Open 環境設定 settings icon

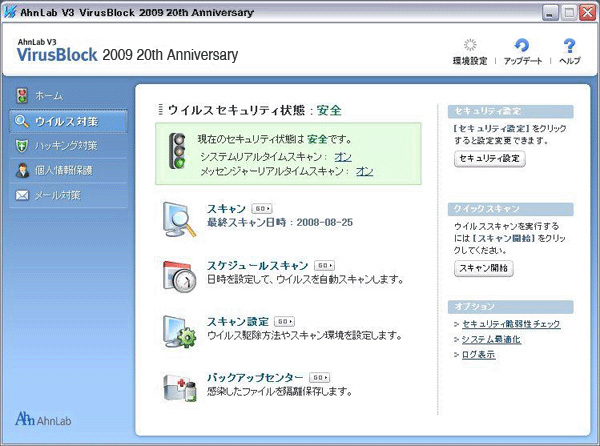[470, 45]
